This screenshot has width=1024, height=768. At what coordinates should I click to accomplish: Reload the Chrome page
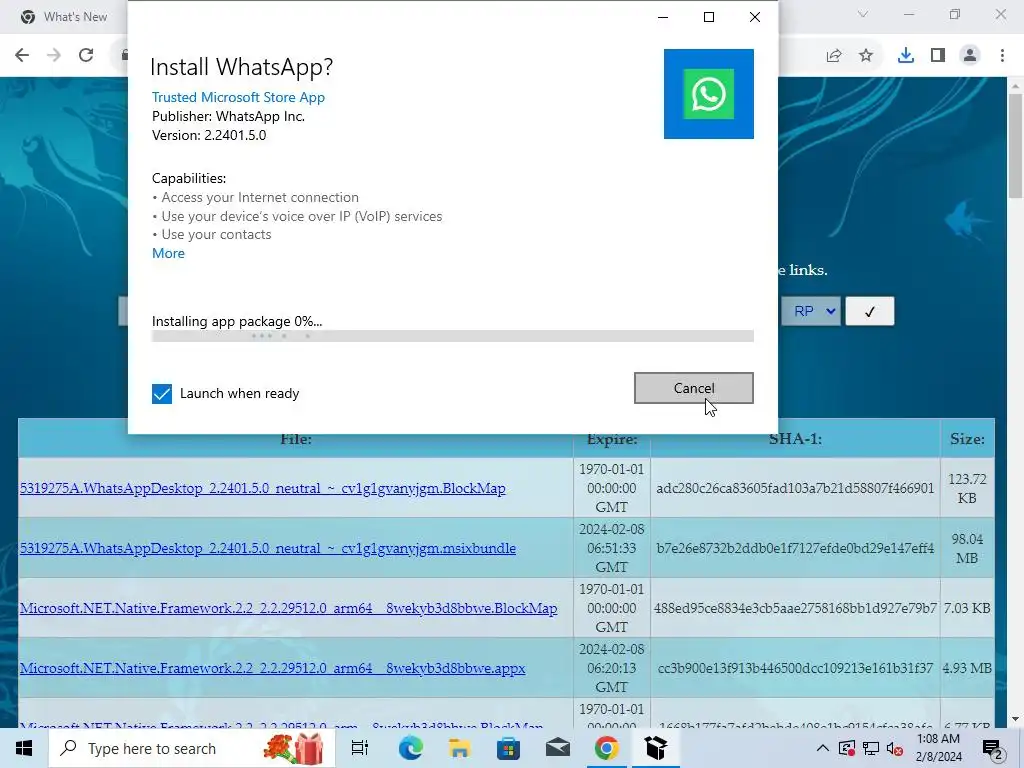86,56
